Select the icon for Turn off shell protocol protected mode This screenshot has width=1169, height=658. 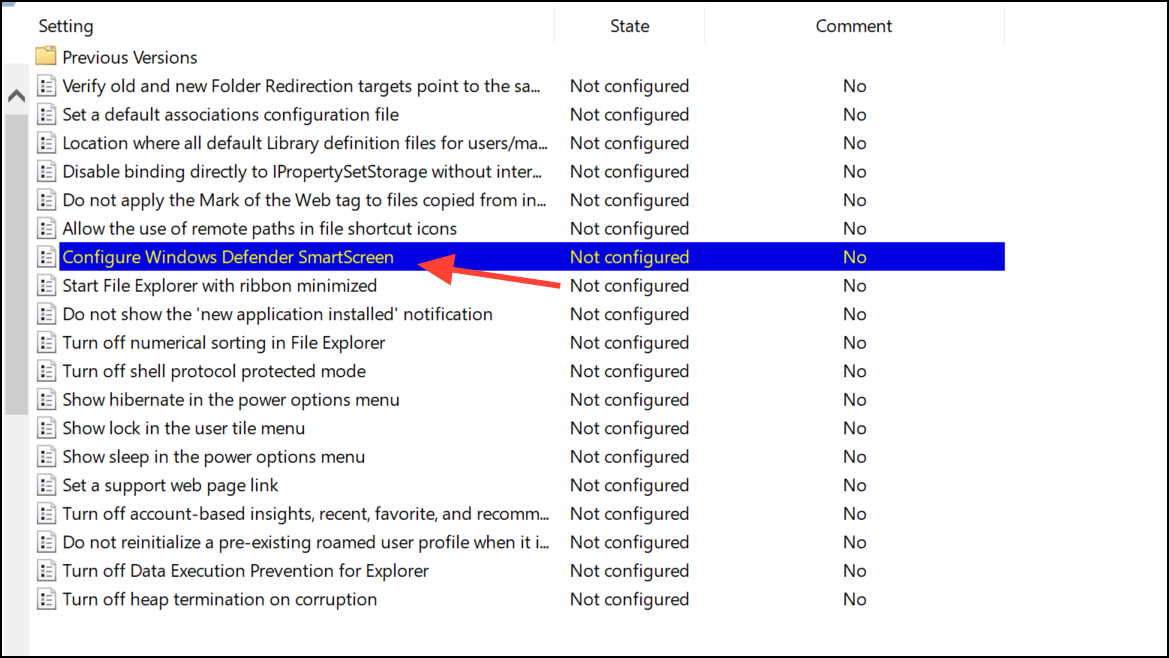coord(46,371)
